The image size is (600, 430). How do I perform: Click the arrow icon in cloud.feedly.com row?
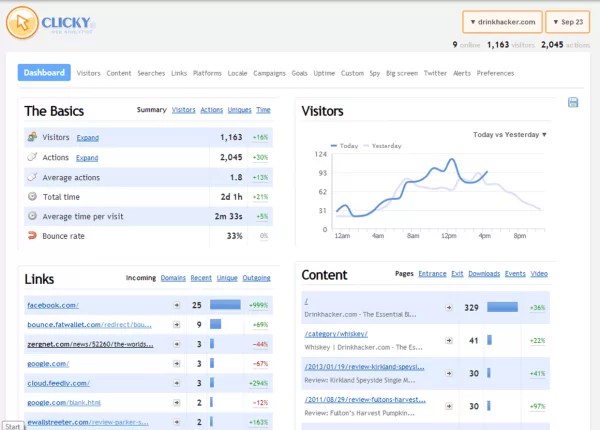[176, 383]
